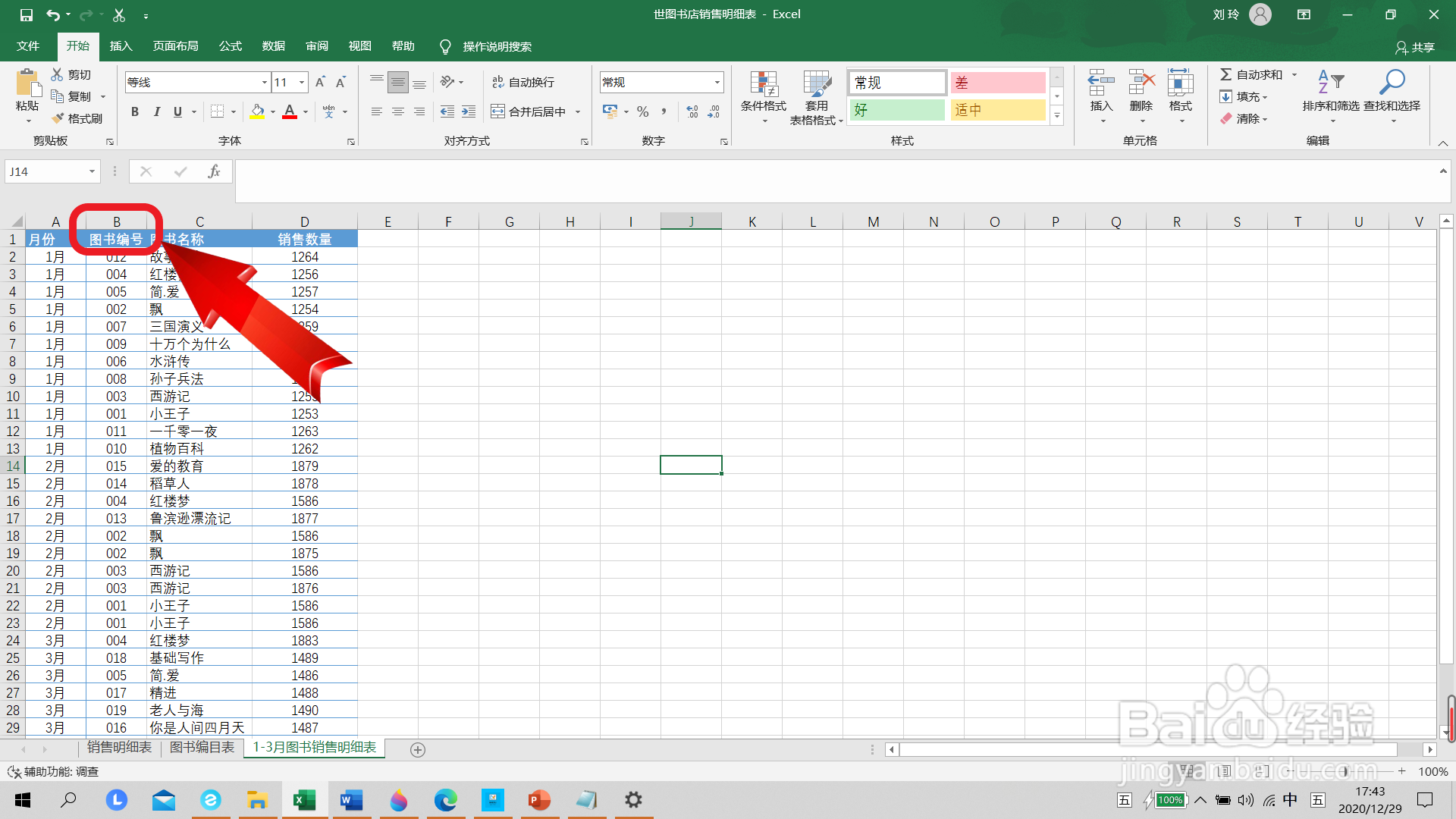
Task: Switch to the Page Layout (页面布局) tab
Action: click(x=175, y=46)
